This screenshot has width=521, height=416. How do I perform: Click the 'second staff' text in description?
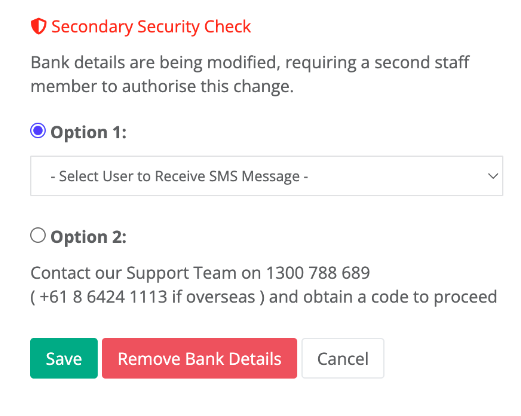[422, 62]
